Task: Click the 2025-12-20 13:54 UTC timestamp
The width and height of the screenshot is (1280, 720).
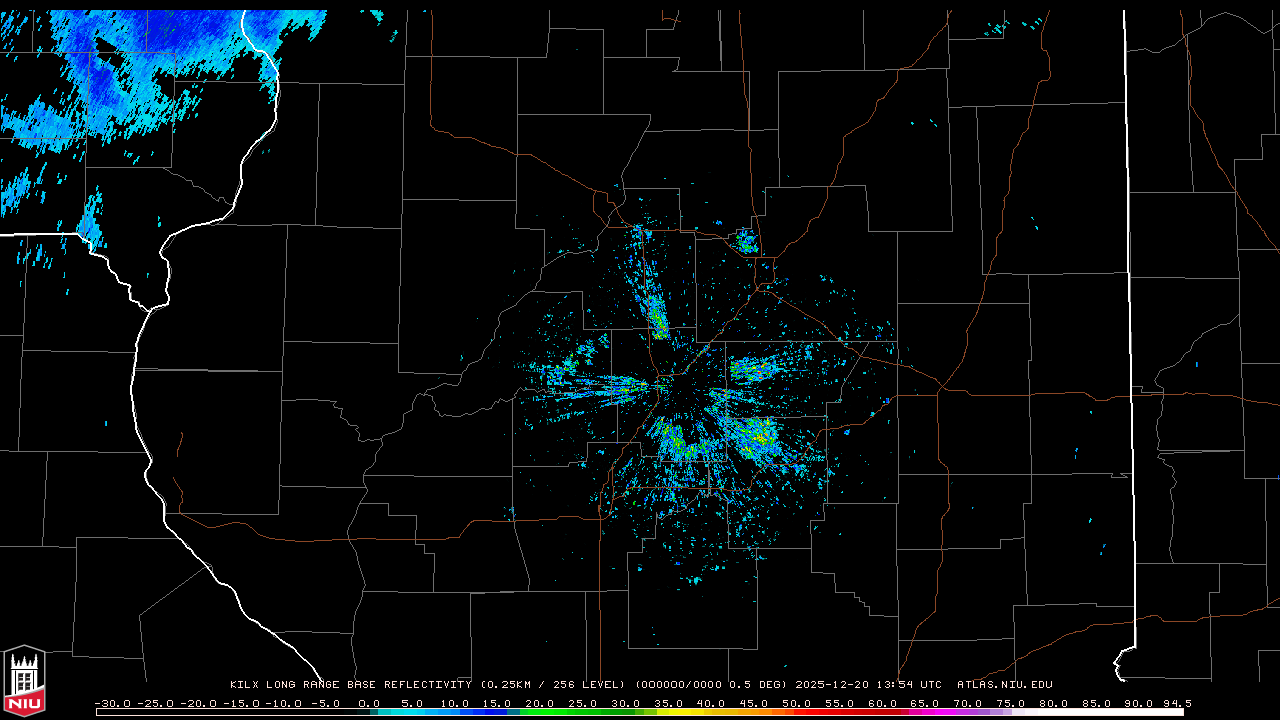Action: point(868,685)
